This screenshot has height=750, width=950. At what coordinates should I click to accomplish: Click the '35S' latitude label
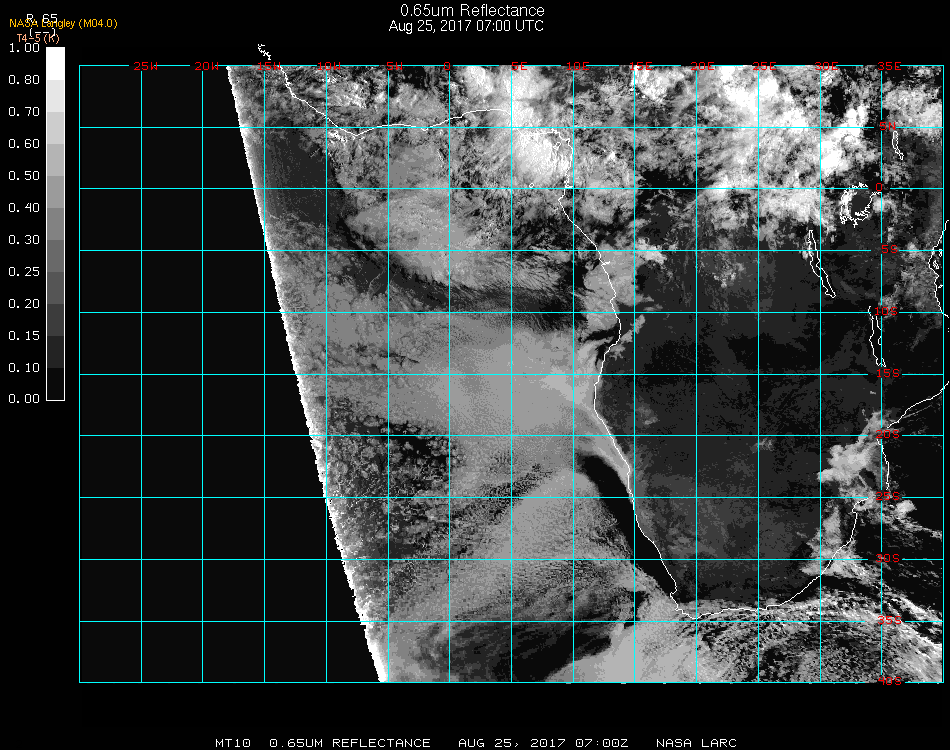pos(889,620)
